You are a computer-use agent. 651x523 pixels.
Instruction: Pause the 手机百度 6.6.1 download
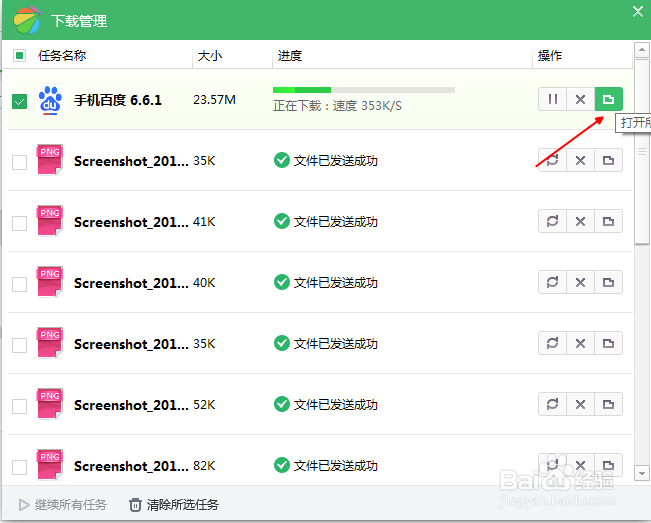(552, 99)
